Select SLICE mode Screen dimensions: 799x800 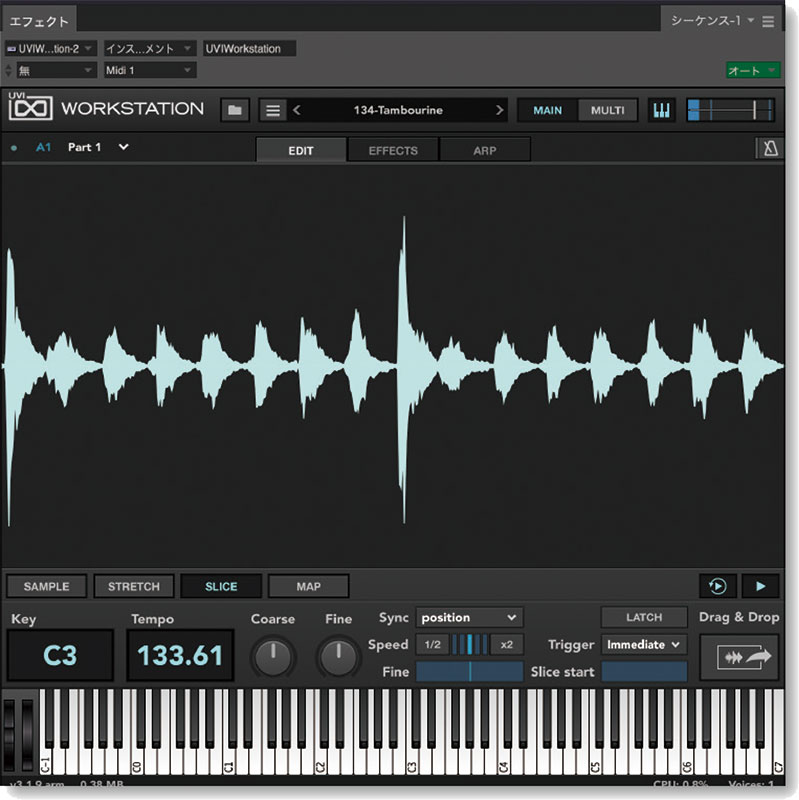pos(221,586)
